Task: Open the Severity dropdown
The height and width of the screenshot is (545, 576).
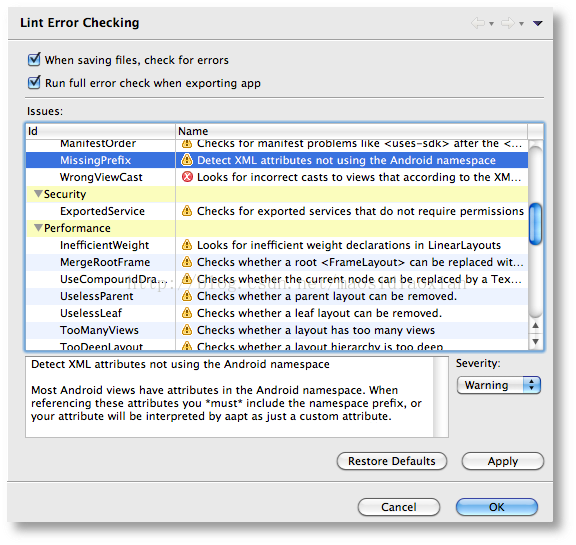Action: coord(498,385)
